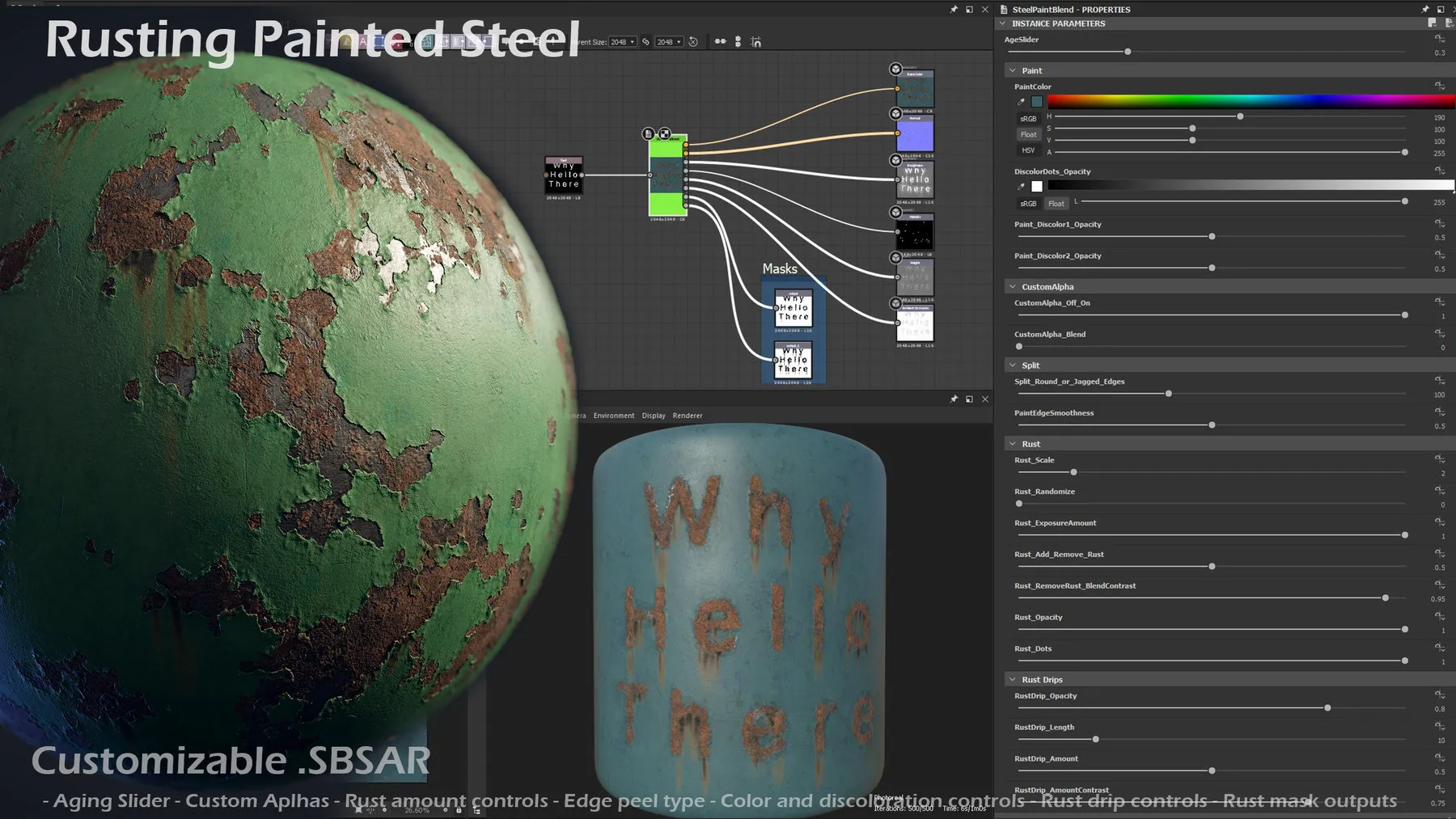The width and height of the screenshot is (1456, 819).
Task: Click the horizontal node alignment icon
Action: tap(720, 41)
